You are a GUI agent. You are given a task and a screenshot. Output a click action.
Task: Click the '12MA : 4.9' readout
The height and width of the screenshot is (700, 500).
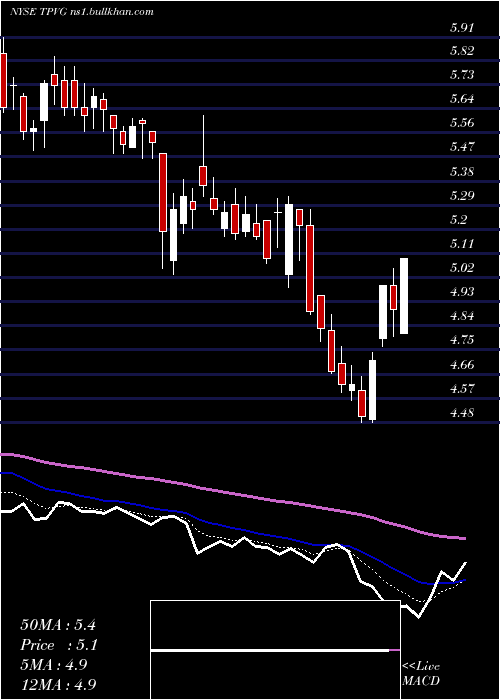tap(58, 684)
